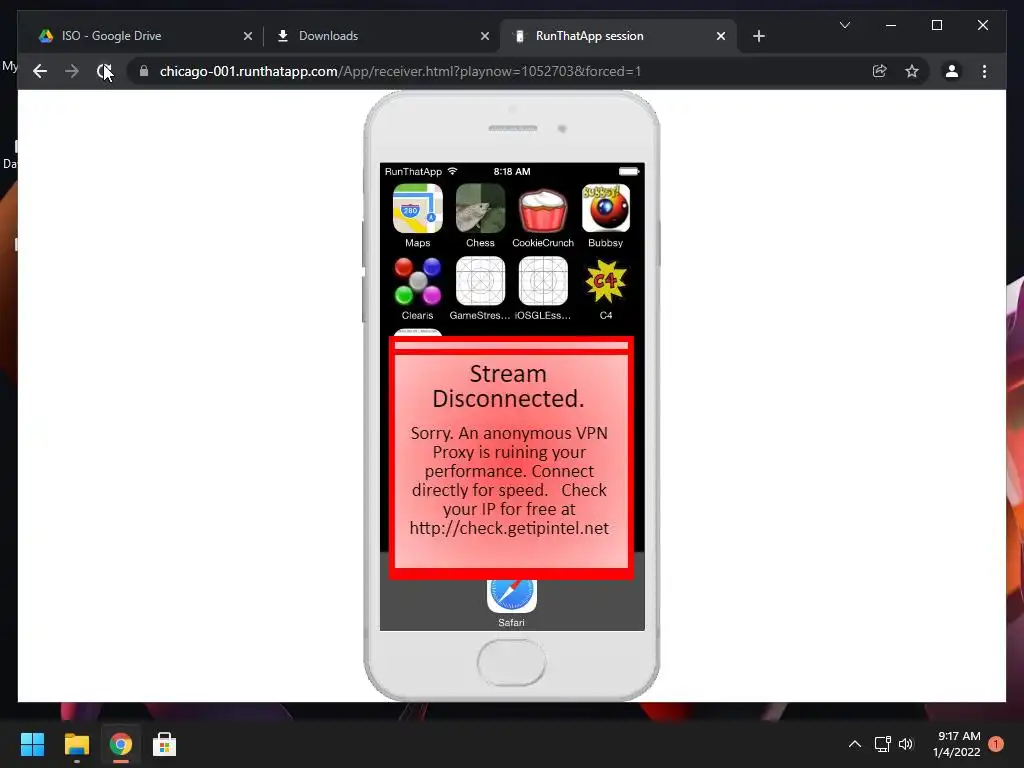Close the Downloads tab
Screen dimensions: 1024x768
point(485,36)
